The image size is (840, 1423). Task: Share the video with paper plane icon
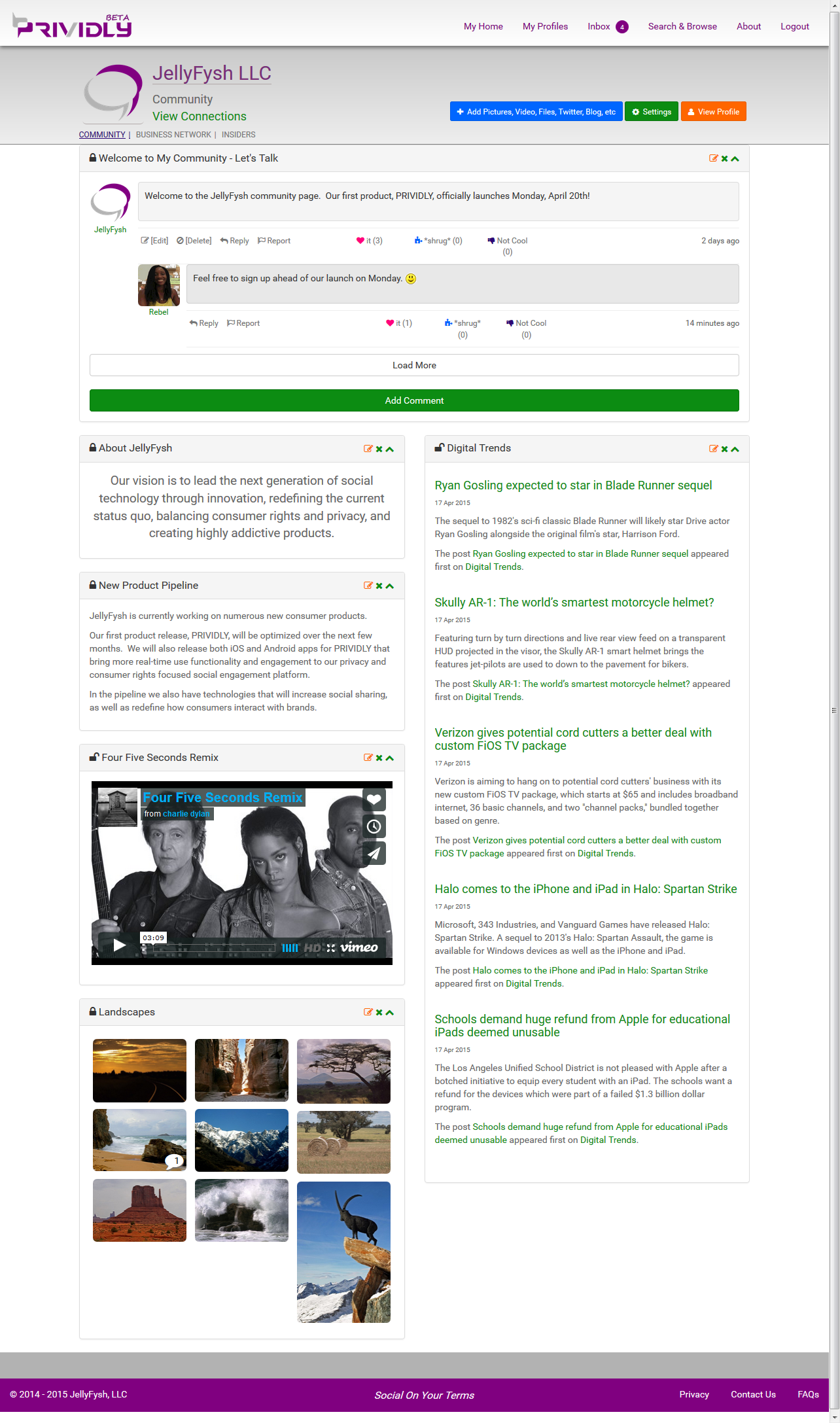[374, 853]
